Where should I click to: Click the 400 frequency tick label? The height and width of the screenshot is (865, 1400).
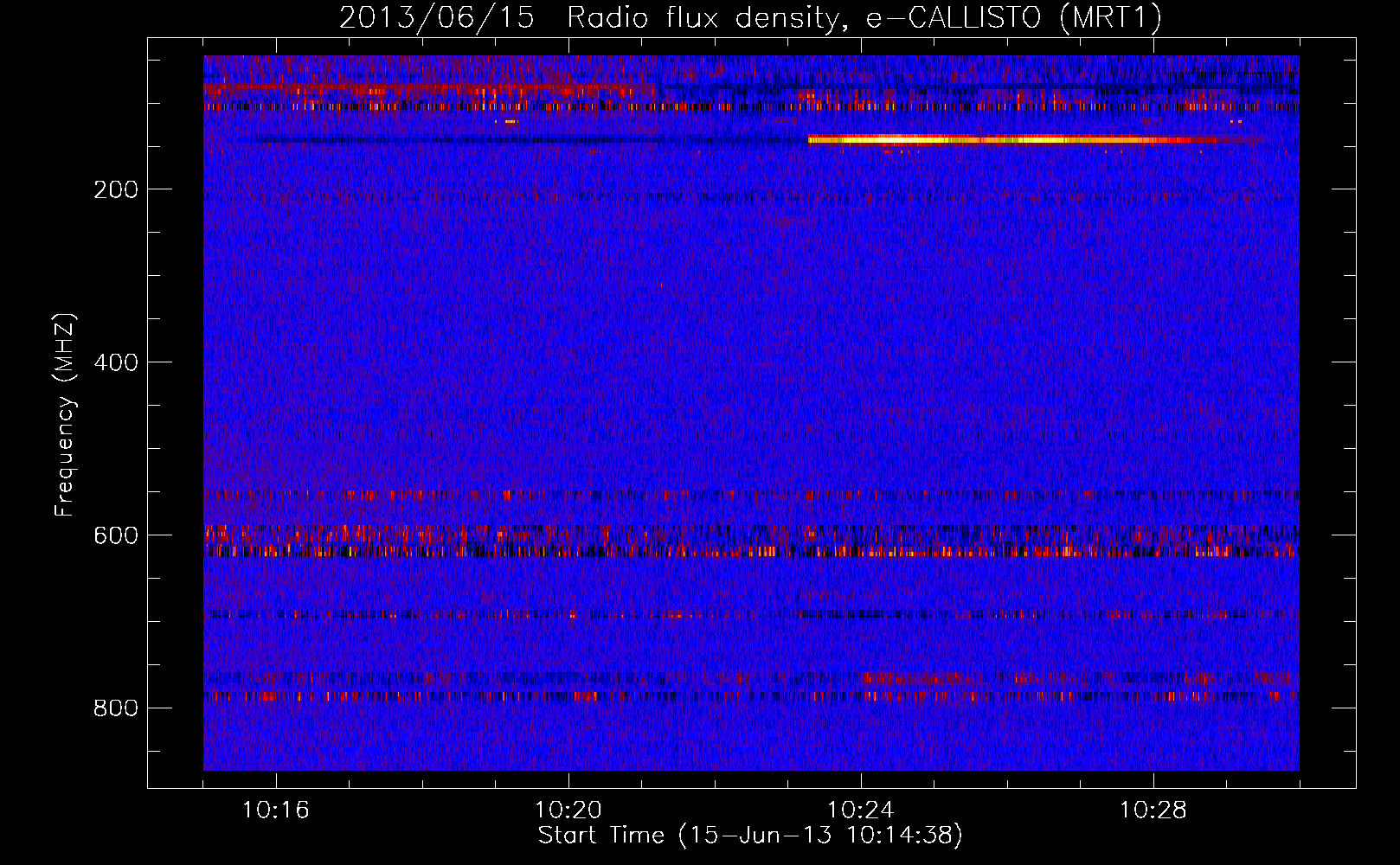pyautogui.click(x=116, y=362)
